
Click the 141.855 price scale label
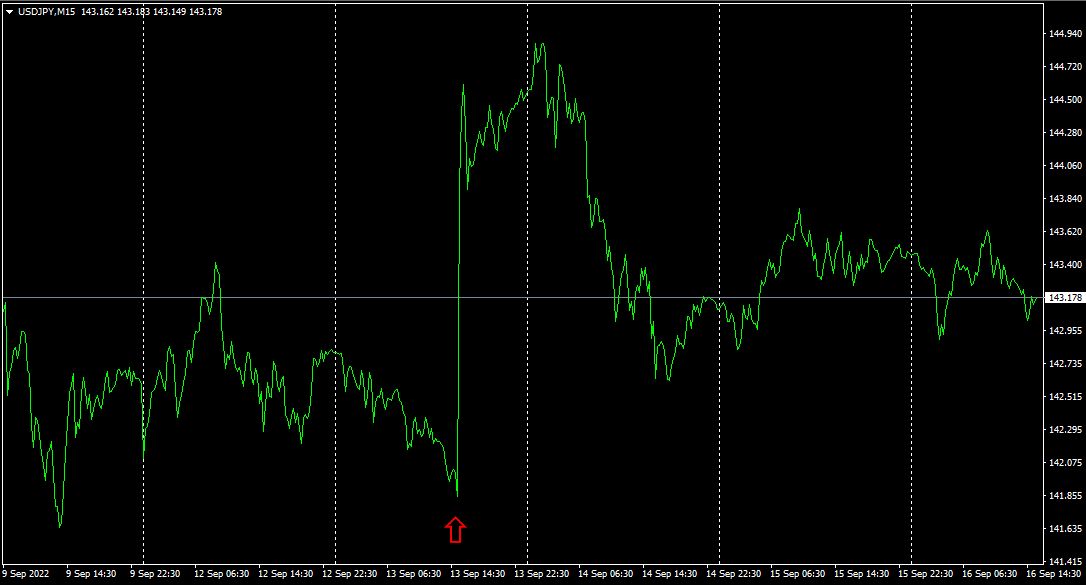(1065, 496)
